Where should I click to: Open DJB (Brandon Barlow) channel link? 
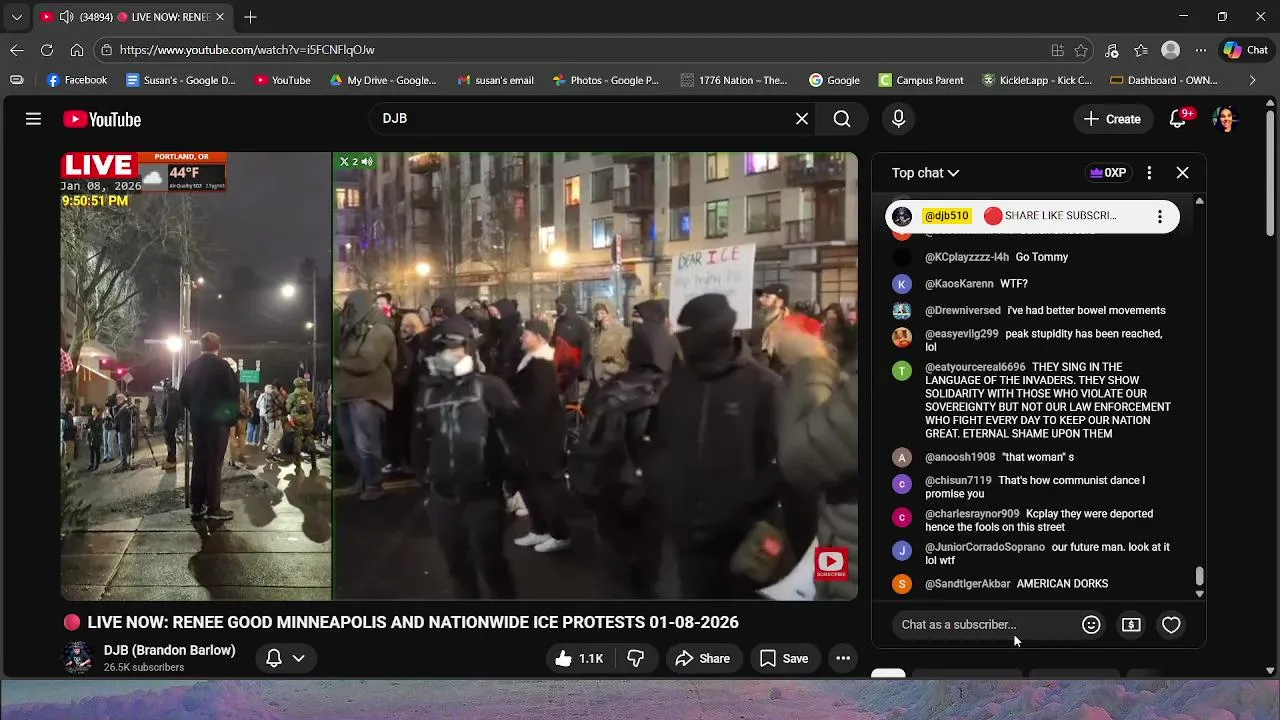tap(169, 650)
